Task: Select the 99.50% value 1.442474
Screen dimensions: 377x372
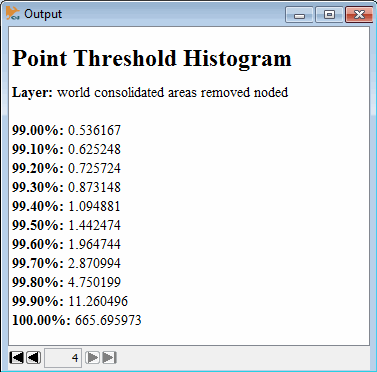Action: pyautogui.click(x=94, y=225)
